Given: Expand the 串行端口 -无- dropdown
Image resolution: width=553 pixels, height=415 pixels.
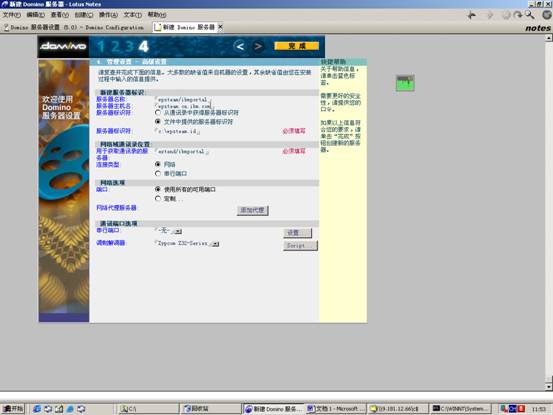Looking at the screenshot, I should (x=178, y=231).
